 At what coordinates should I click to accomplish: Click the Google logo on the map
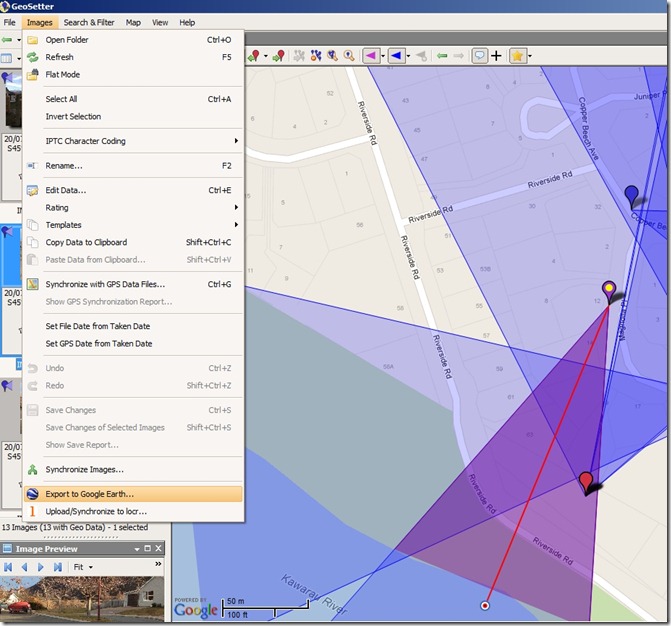click(196, 609)
